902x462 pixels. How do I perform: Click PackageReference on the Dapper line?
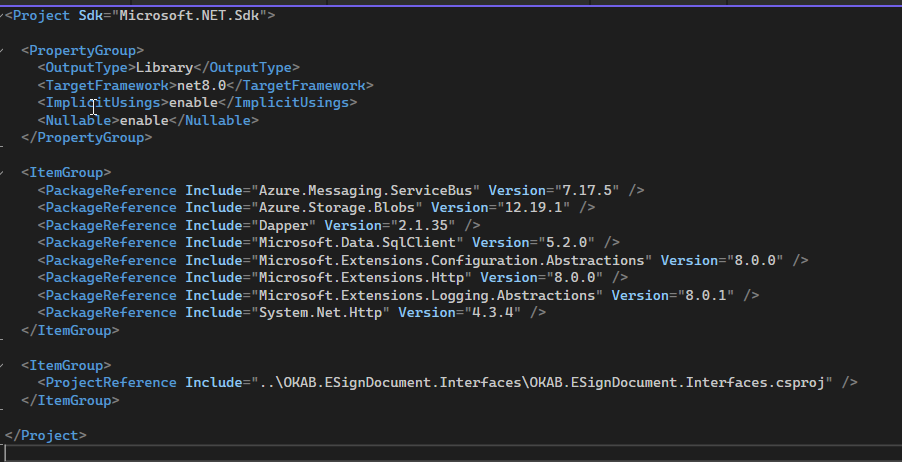(x=111, y=226)
